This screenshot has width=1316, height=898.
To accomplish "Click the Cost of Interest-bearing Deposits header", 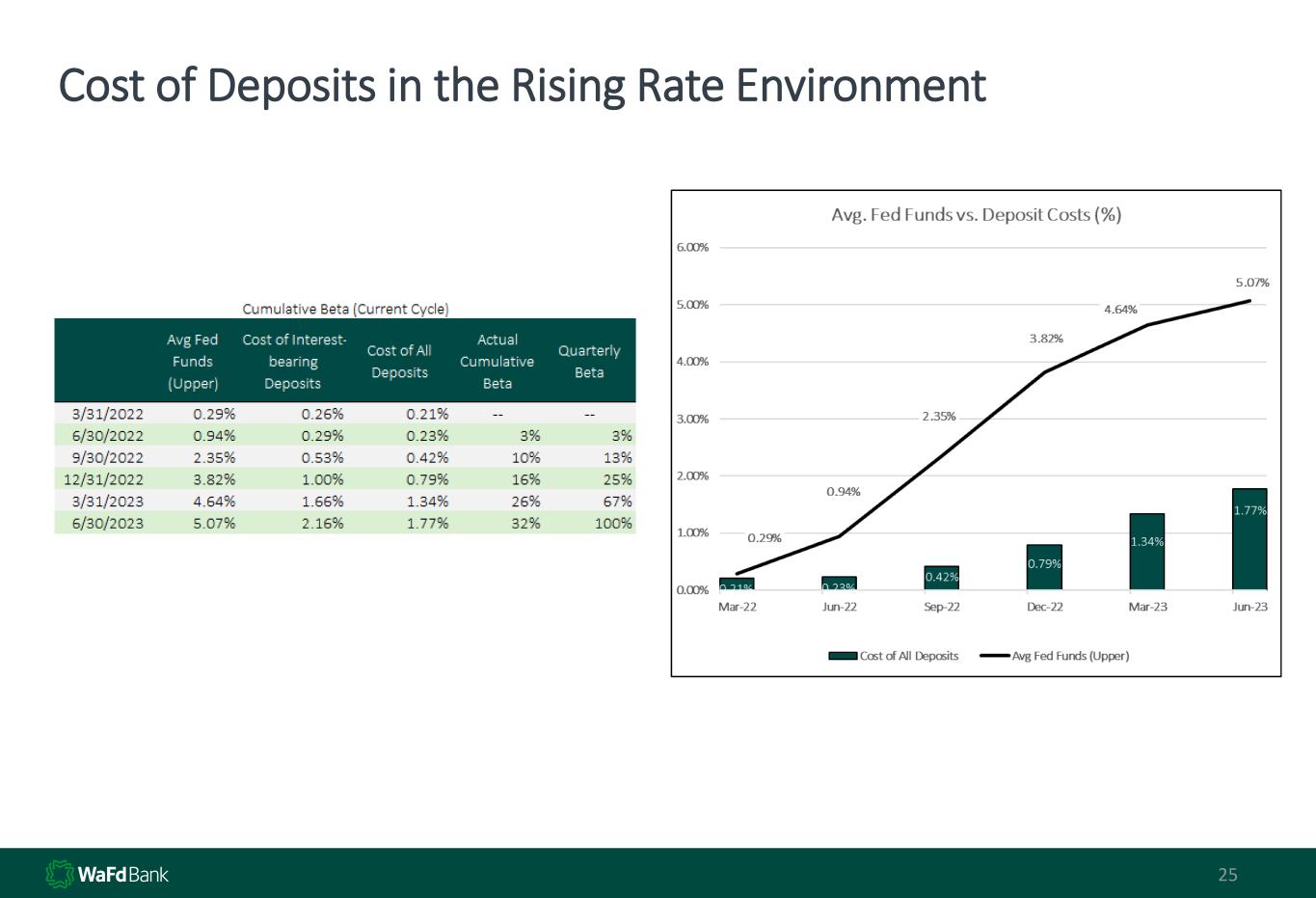I will (x=293, y=362).
